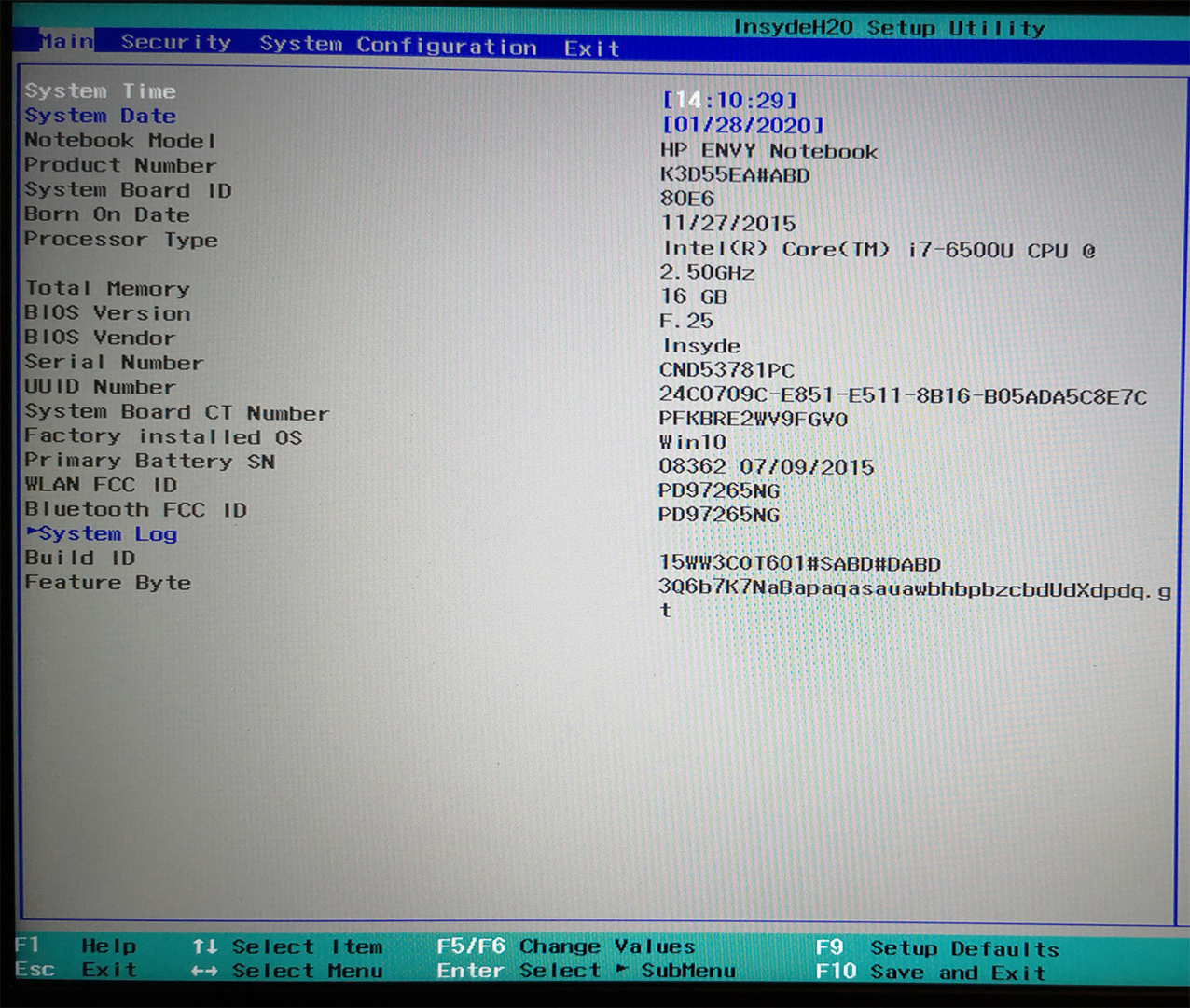Click the F5/F6 Change Values hint
The height and width of the screenshot is (1008, 1190).
(x=565, y=946)
